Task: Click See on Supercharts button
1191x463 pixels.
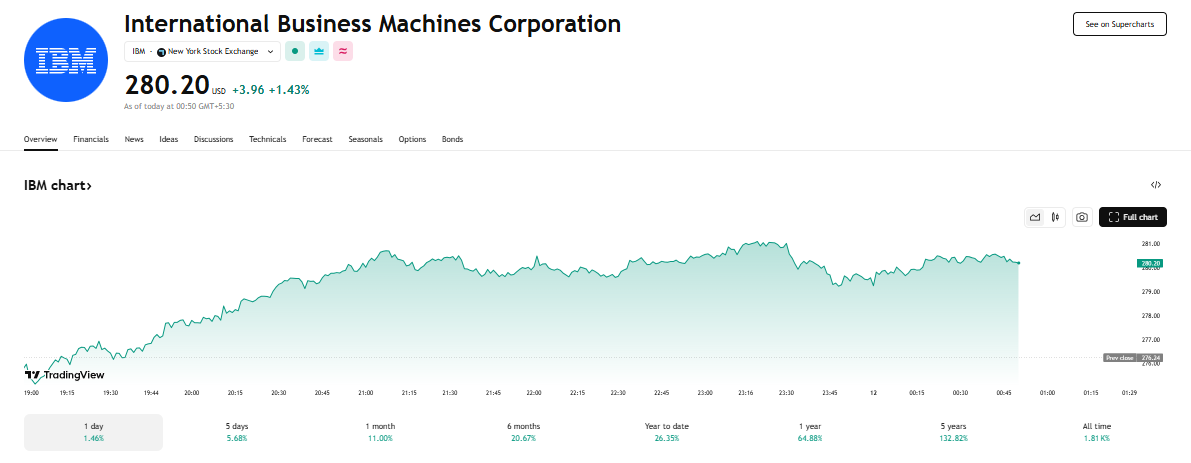Action: [x=1120, y=24]
